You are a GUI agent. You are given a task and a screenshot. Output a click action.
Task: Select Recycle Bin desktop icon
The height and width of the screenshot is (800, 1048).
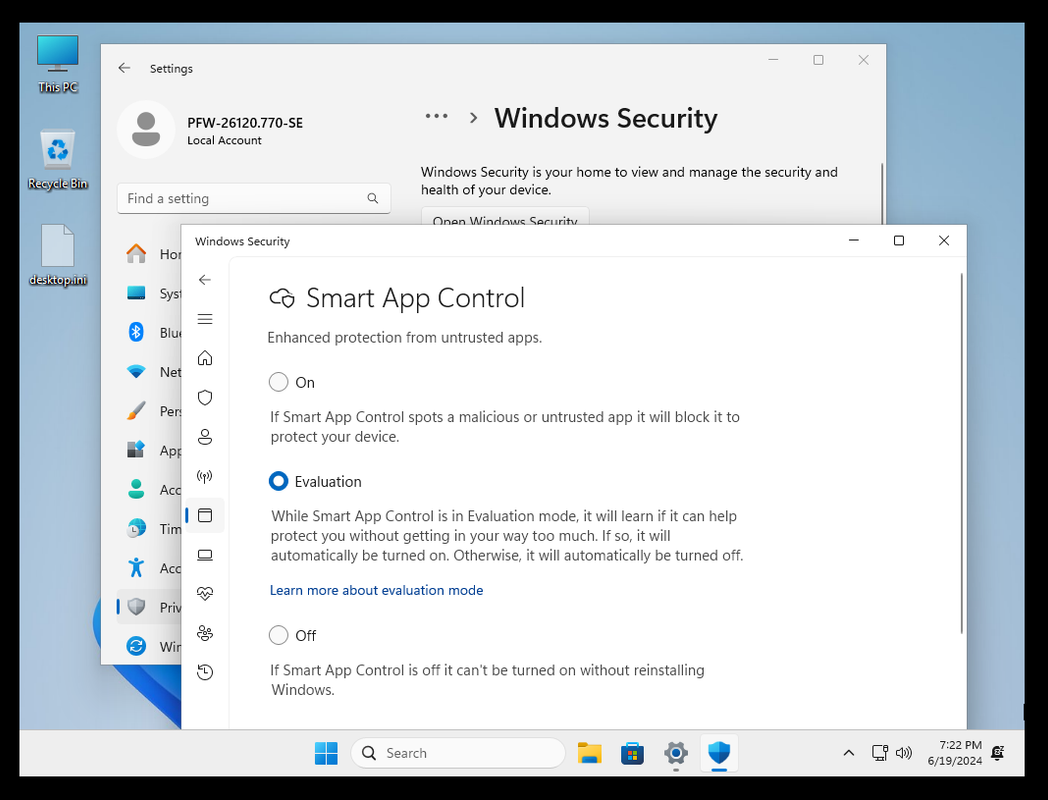[57, 160]
